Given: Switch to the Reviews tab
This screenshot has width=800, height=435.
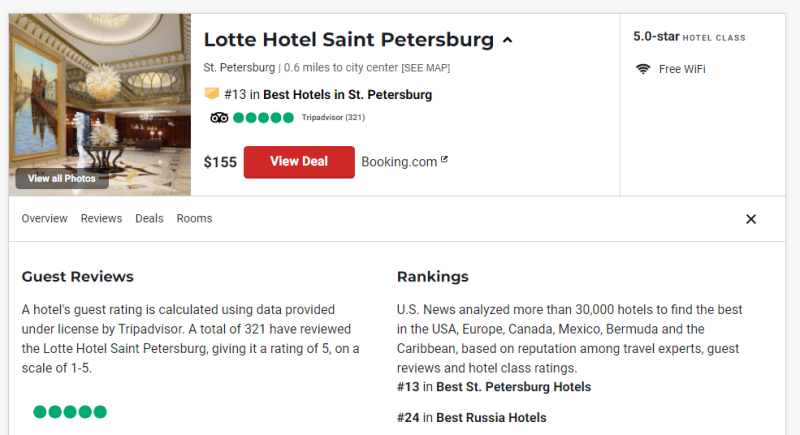Looking at the screenshot, I should coord(101,218).
